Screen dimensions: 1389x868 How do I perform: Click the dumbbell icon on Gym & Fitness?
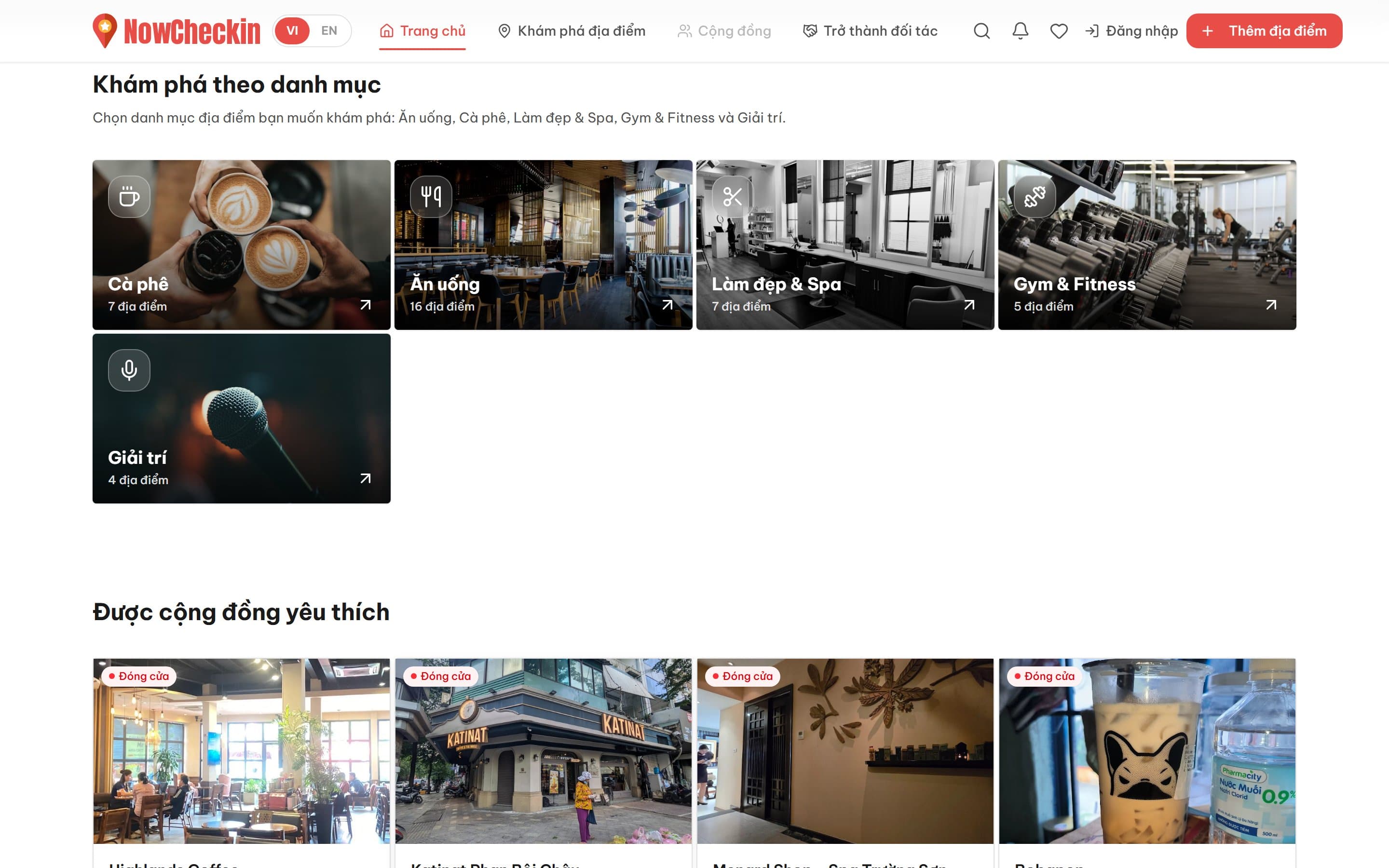point(1035,197)
